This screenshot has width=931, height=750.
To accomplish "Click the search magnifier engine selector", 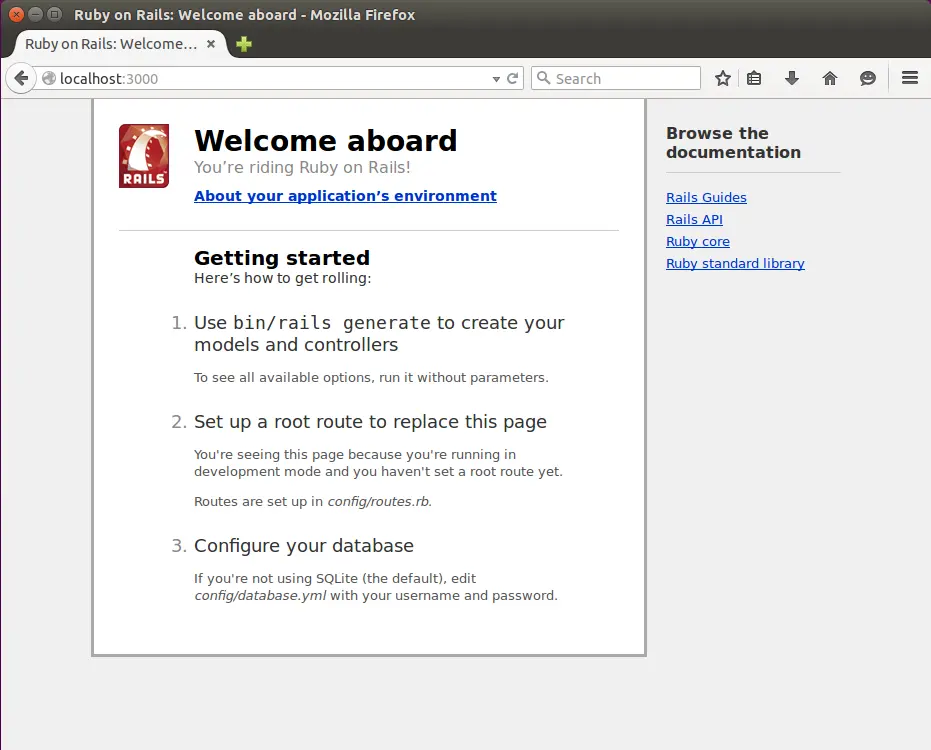I will (x=543, y=78).
